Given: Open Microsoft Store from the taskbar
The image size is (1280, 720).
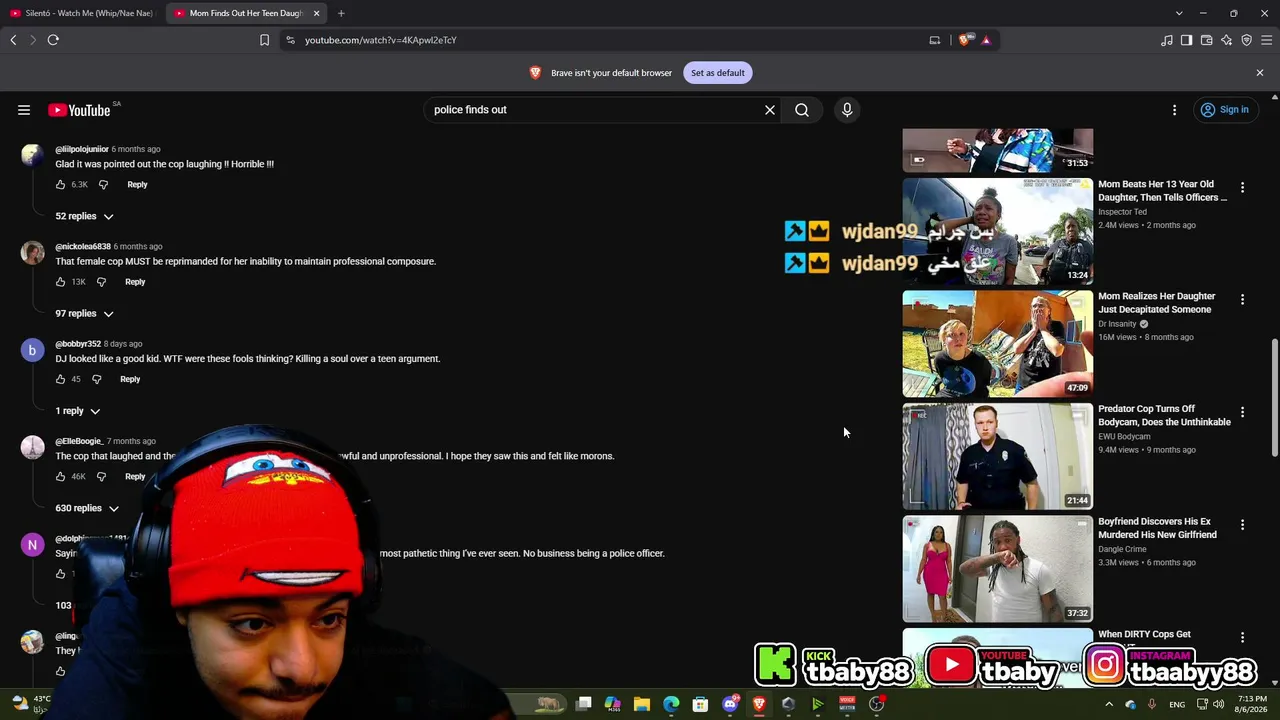Looking at the screenshot, I should tap(700, 704).
